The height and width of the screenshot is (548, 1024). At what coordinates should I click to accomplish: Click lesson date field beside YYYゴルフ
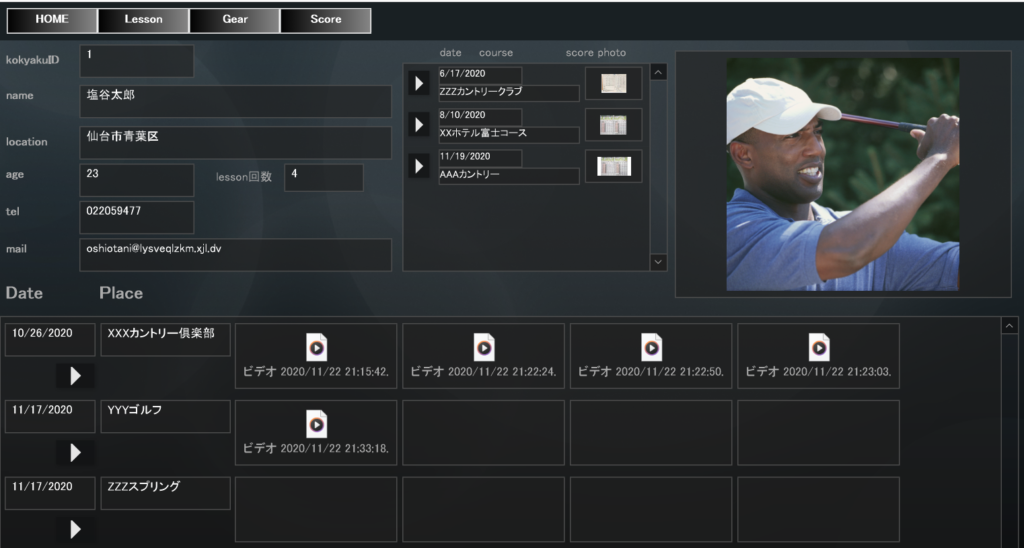pyautogui.click(x=50, y=416)
